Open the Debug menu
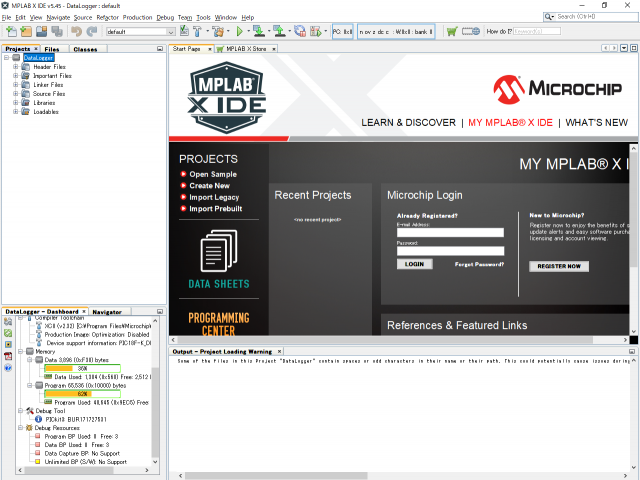Viewport: 640px width, 480px height. 165,18
